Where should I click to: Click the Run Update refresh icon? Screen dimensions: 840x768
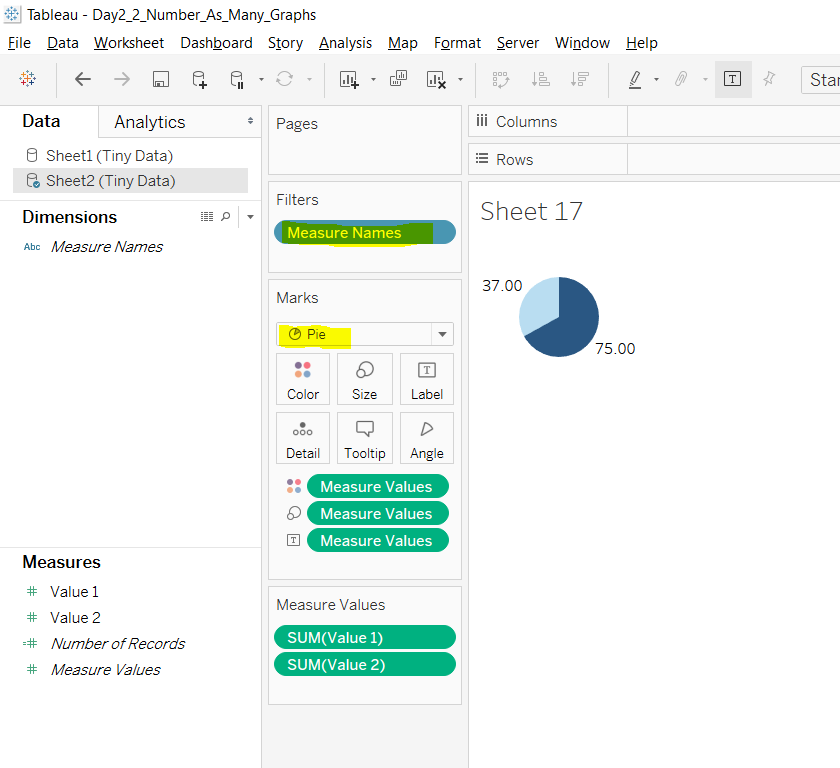point(284,79)
